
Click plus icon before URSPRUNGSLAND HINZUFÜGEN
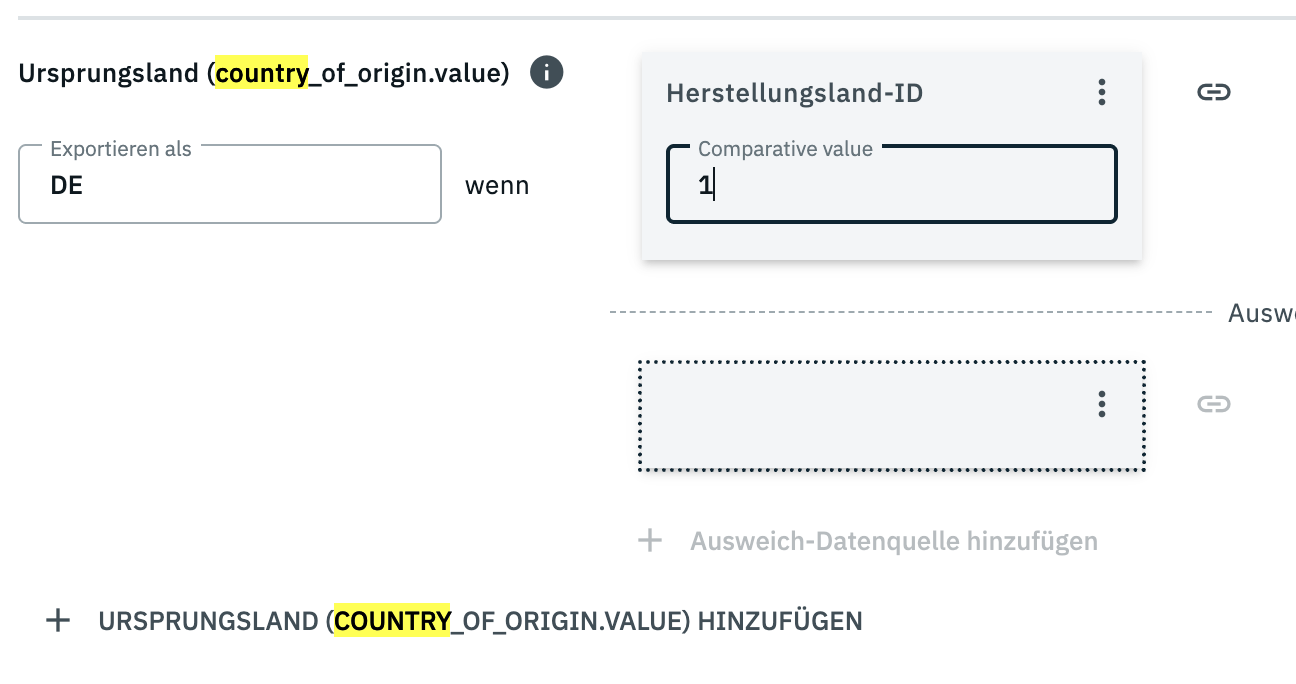tap(59, 621)
